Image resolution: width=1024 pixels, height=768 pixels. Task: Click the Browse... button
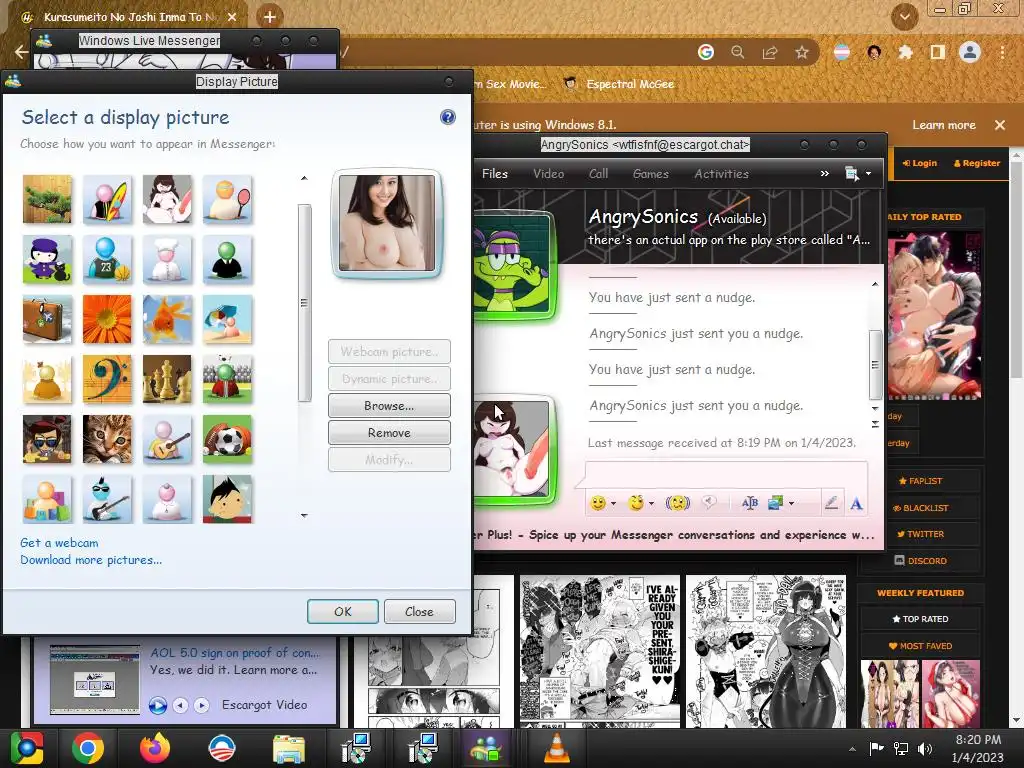(389, 406)
